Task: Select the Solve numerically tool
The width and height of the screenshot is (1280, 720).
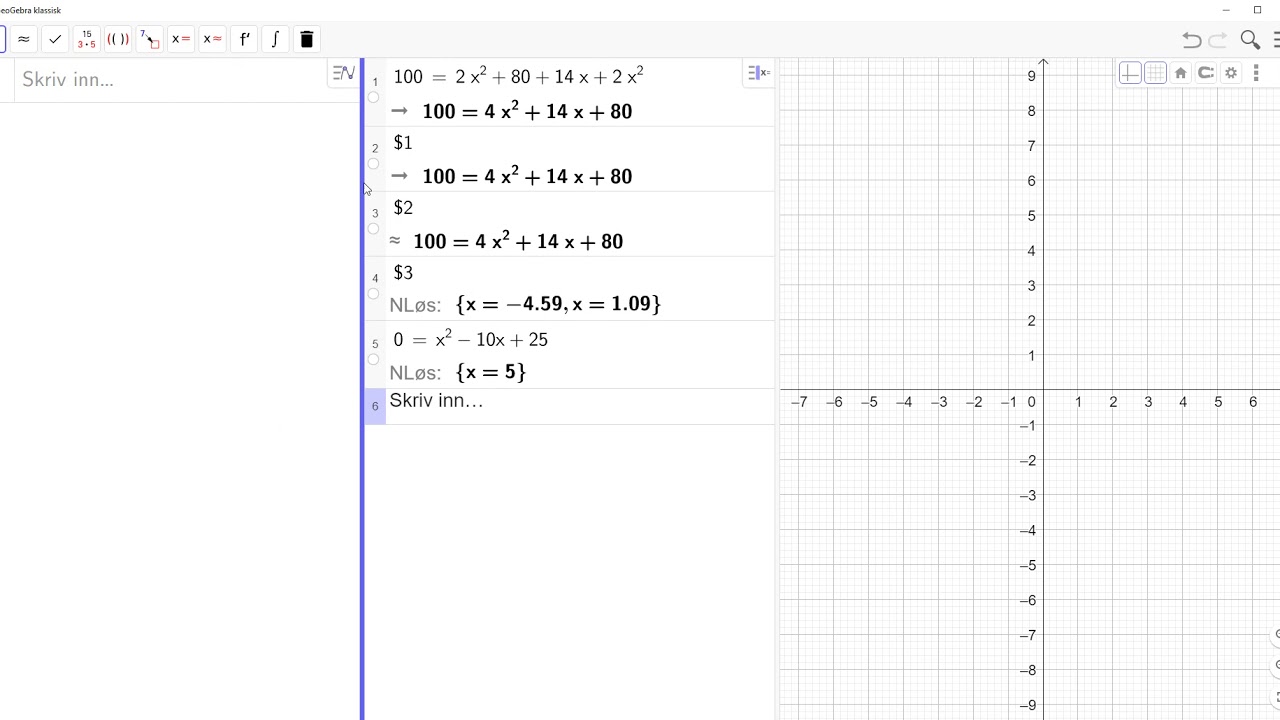Action: point(212,39)
